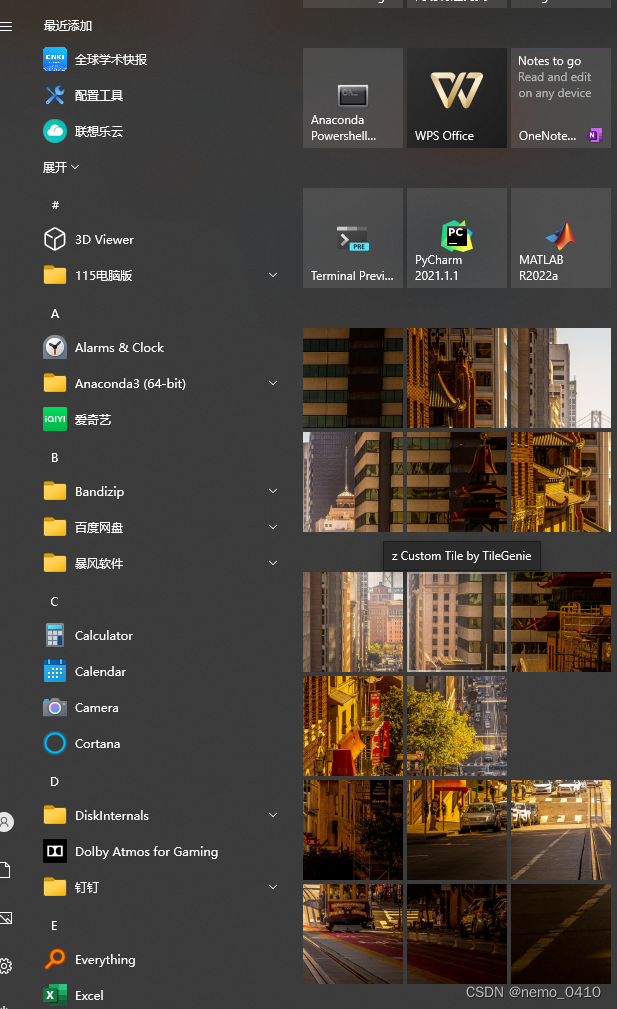617x1009 pixels.
Task: Open the Everything search app
Action: point(104,960)
